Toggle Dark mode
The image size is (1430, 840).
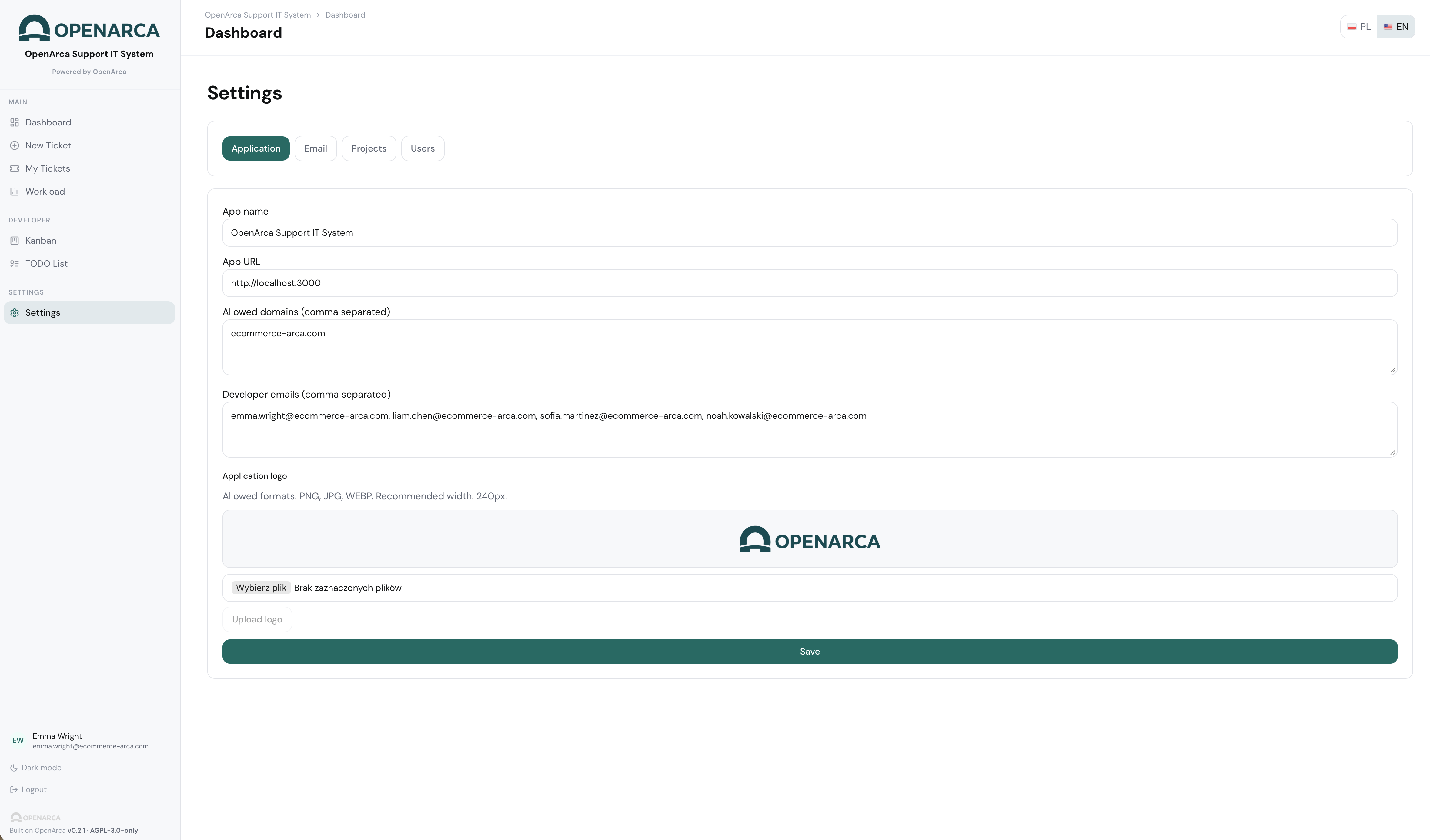click(41, 767)
